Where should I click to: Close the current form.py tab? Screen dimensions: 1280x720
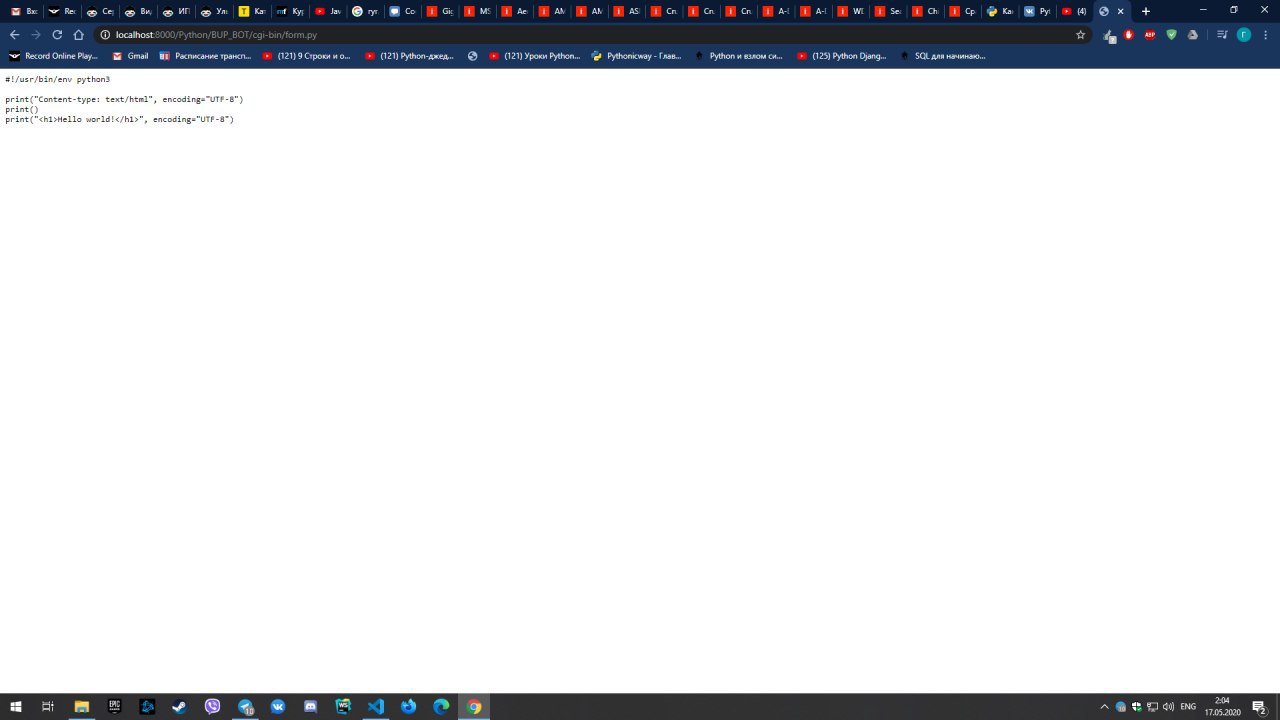click(1121, 11)
